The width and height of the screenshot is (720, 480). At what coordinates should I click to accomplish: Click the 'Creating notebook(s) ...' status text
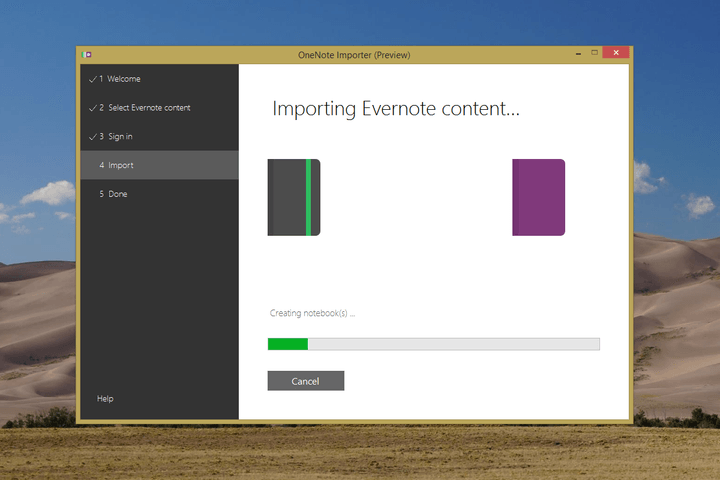(312, 313)
